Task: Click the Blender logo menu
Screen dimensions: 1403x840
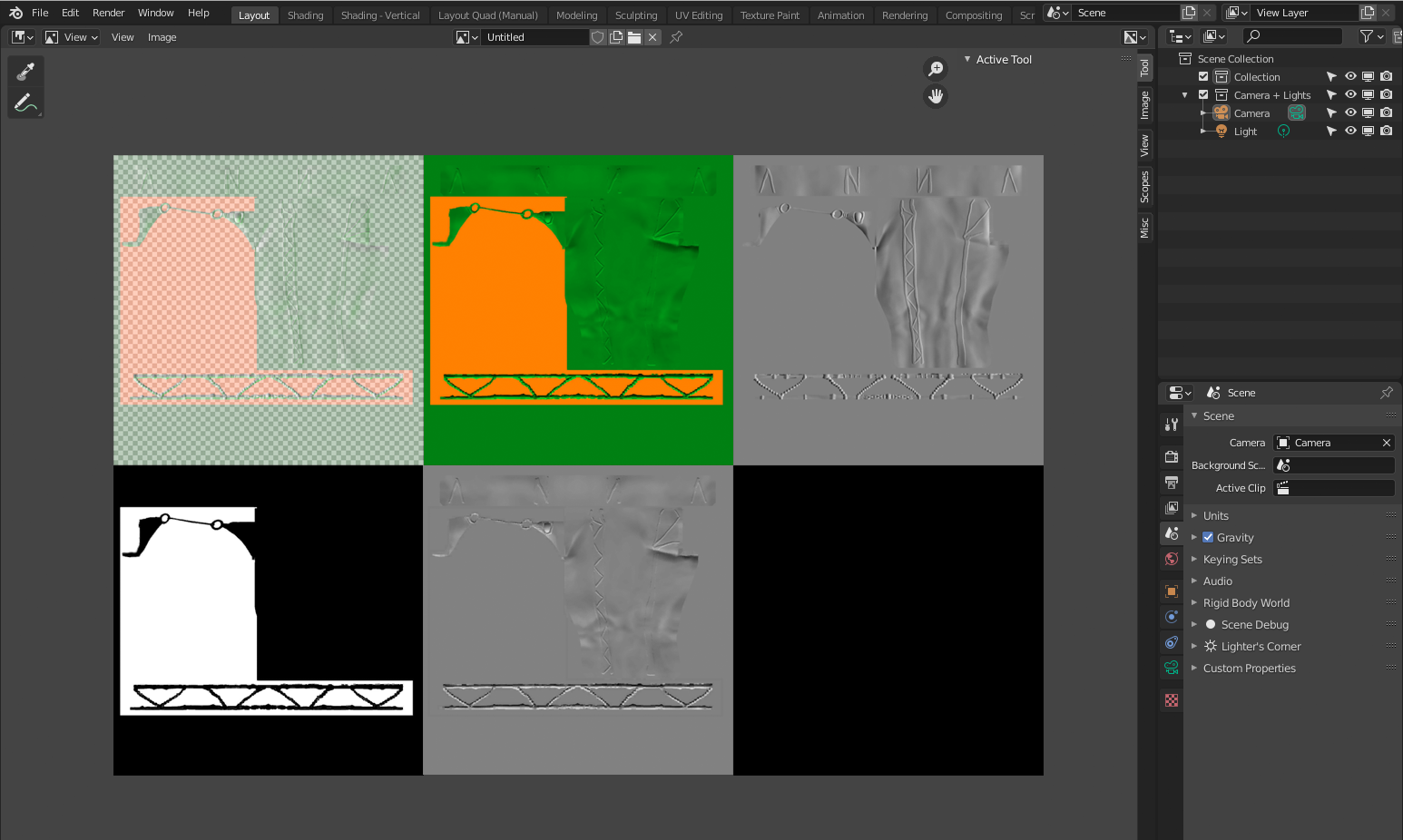Action: [15, 13]
